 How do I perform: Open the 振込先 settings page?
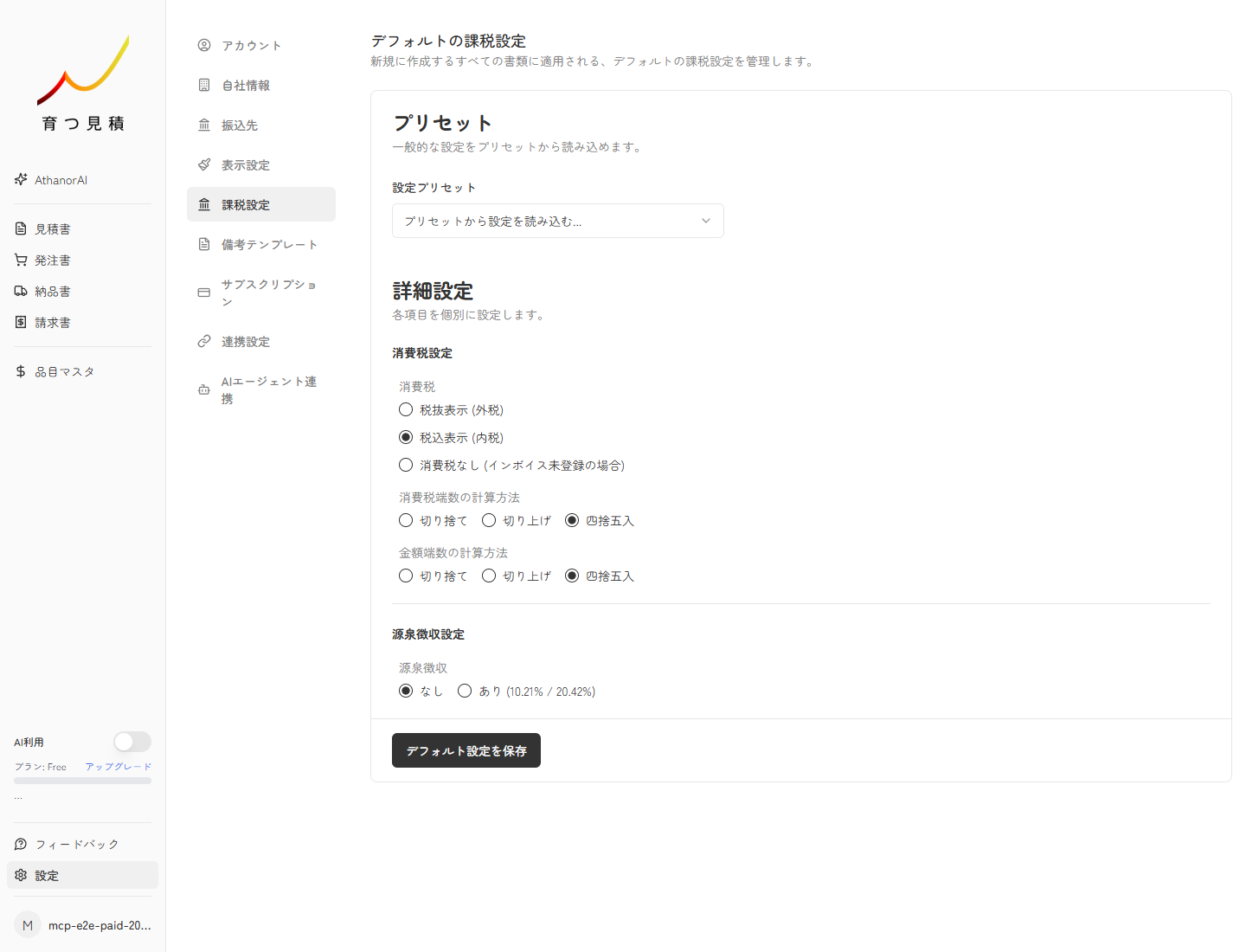click(239, 125)
